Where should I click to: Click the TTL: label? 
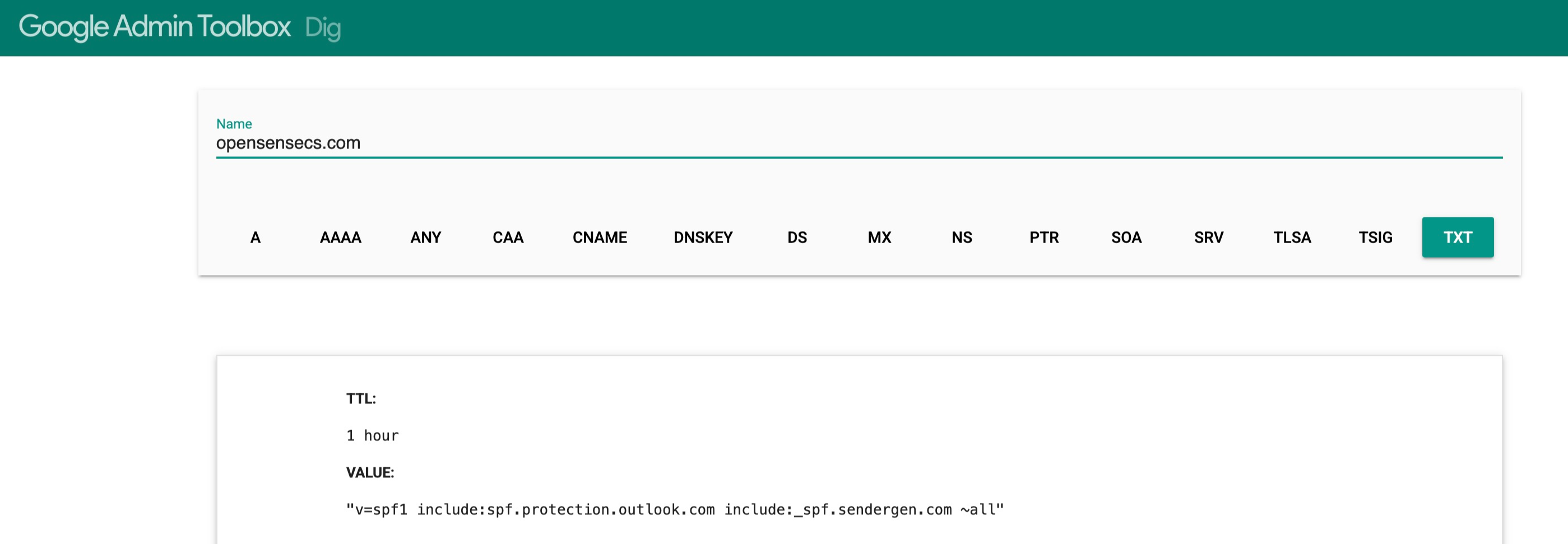tap(361, 398)
